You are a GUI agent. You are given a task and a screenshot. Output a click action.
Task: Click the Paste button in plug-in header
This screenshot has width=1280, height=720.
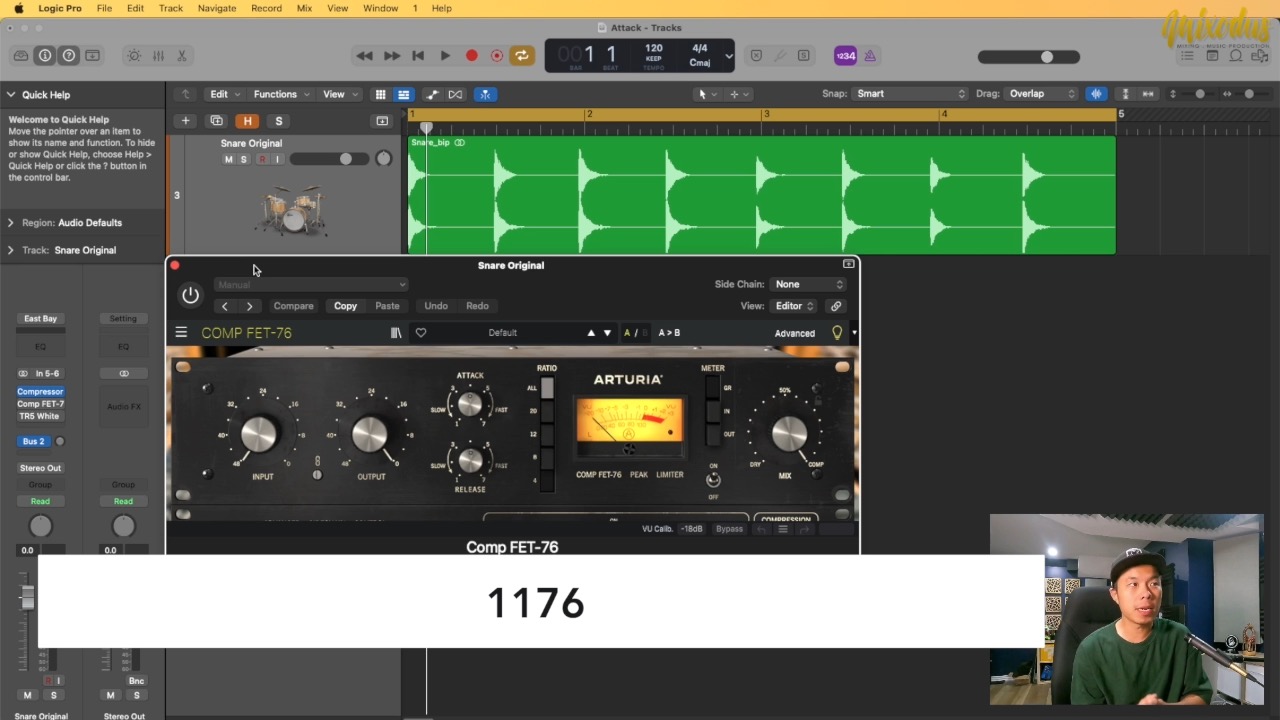[387, 306]
